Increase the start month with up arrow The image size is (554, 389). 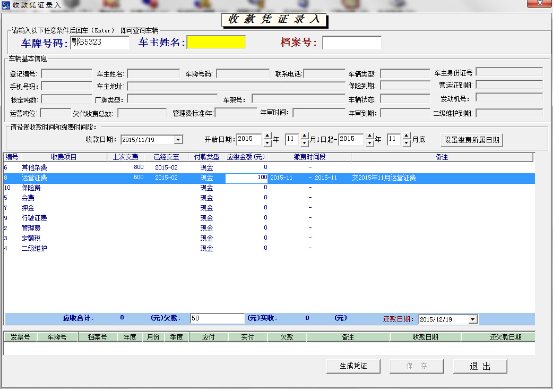click(305, 136)
